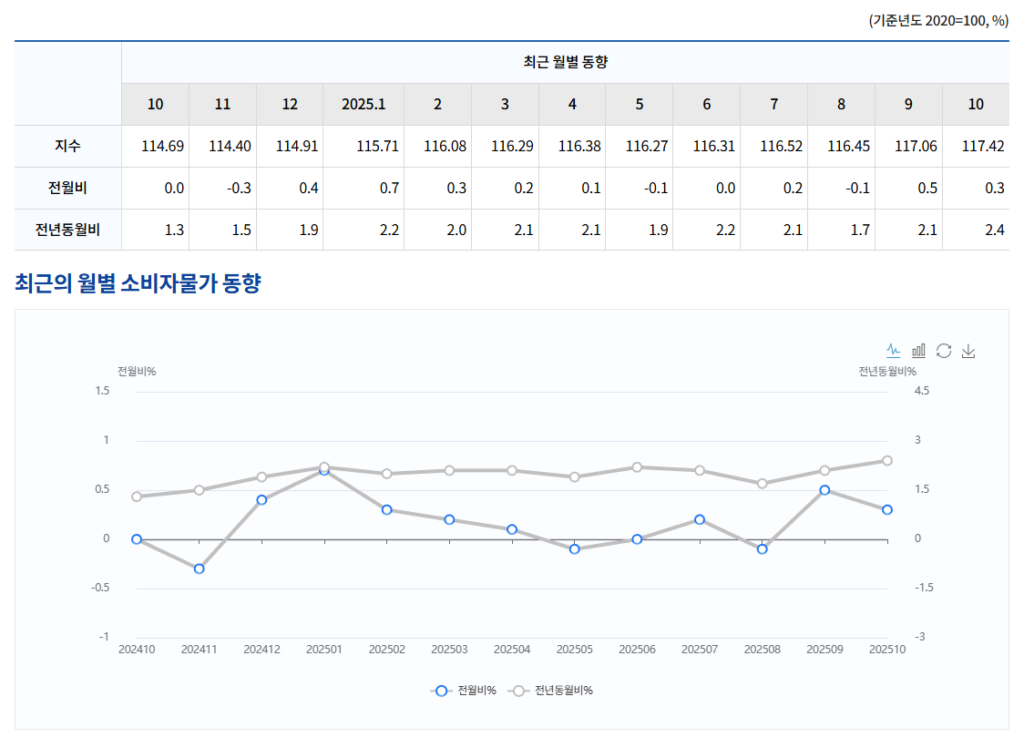1024x748 pixels.
Task: Click gray data point at 202410
Action: click(x=136, y=497)
